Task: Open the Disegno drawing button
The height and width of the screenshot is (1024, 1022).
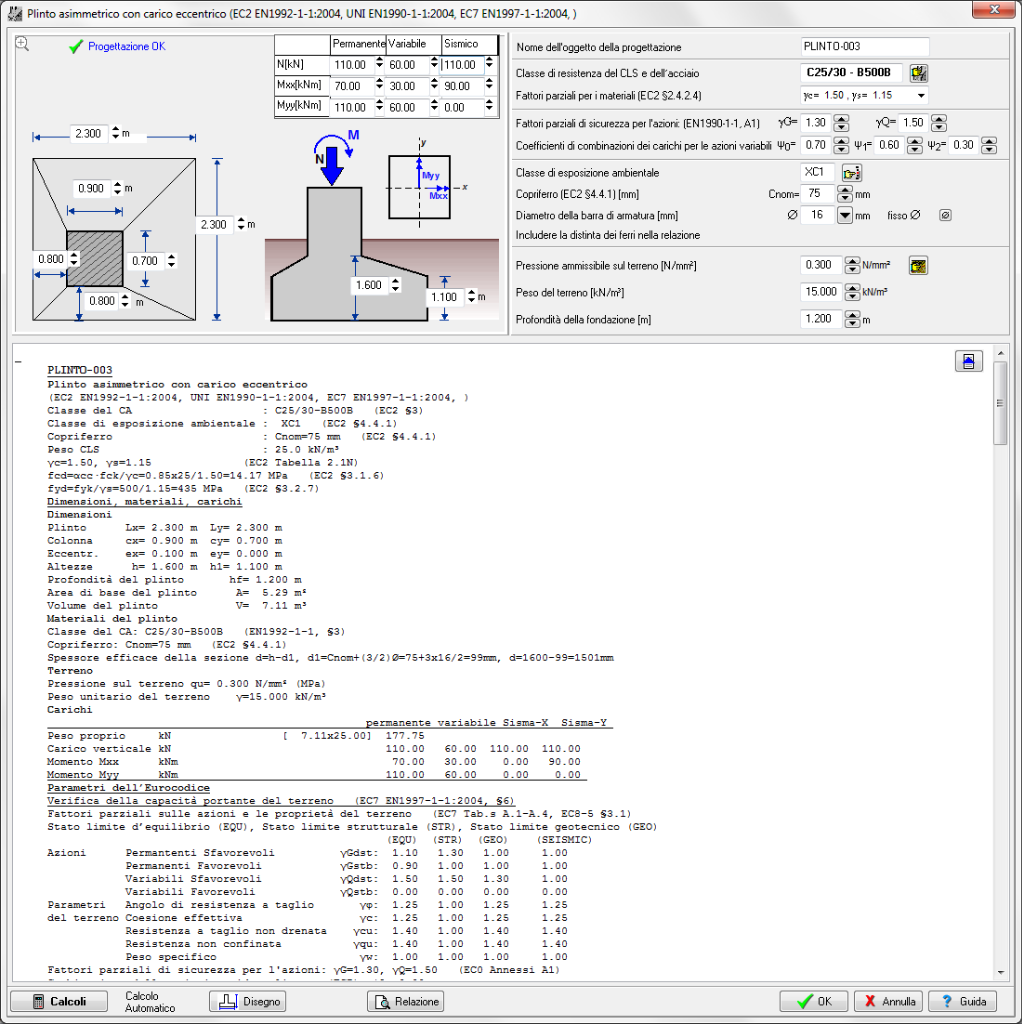Action: [248, 1001]
